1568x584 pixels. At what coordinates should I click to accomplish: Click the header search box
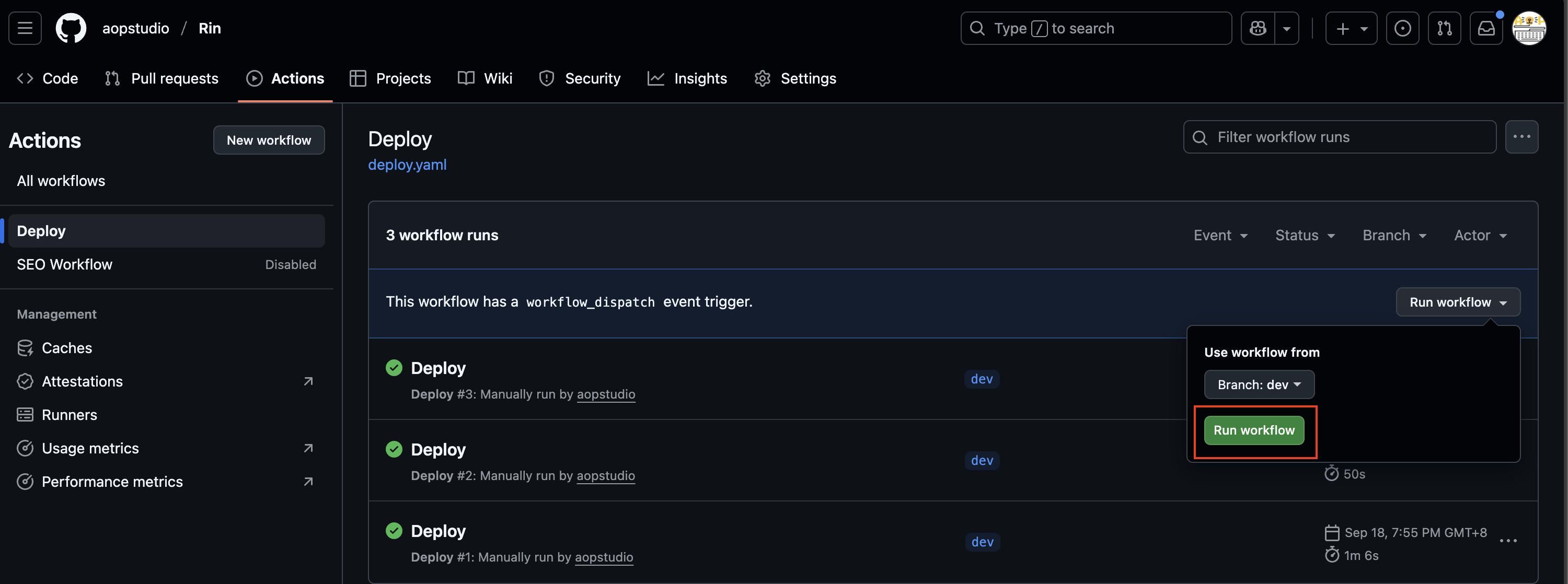click(1096, 28)
